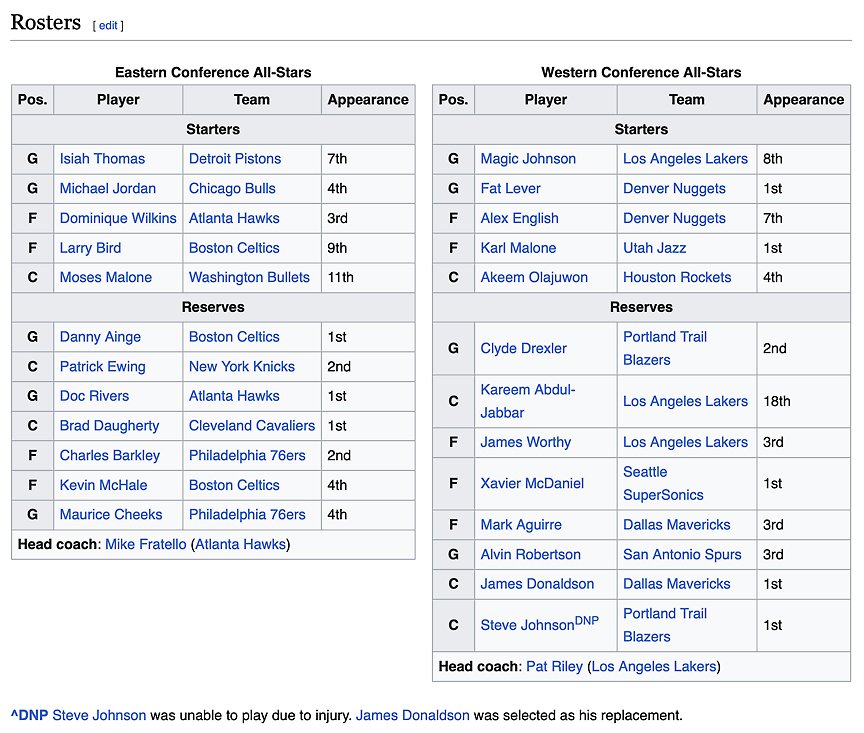This screenshot has width=864, height=733.
Task: Open Steve Johnson link in the footnote
Action: tap(99, 715)
